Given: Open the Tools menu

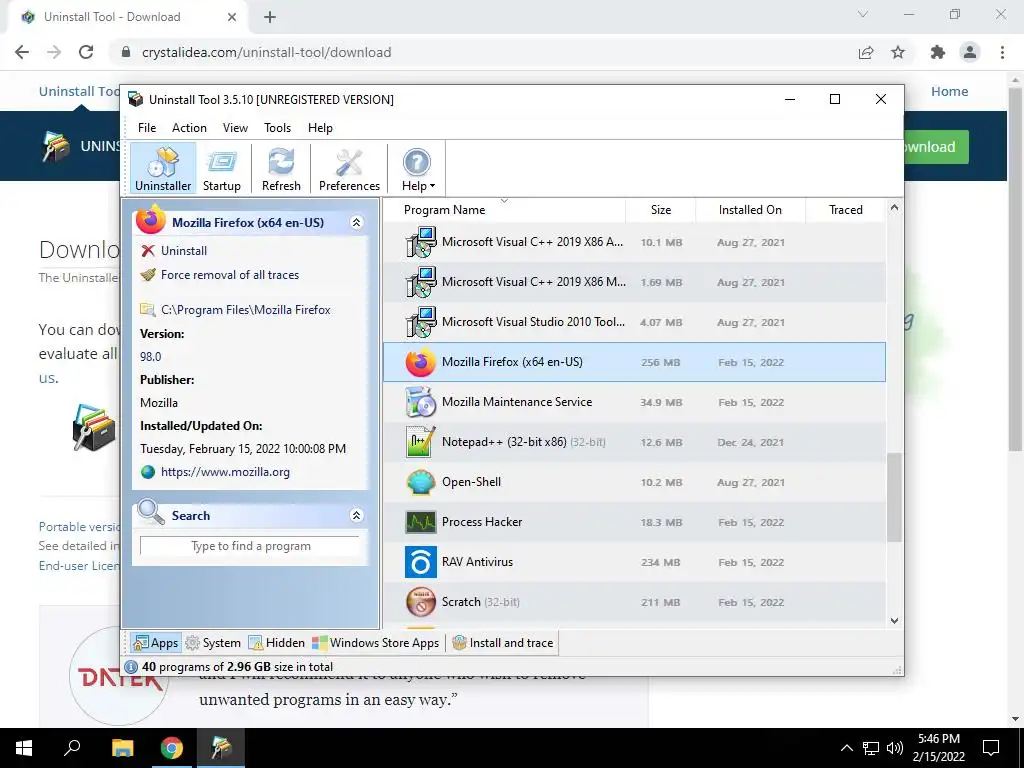Looking at the screenshot, I should click(x=278, y=128).
